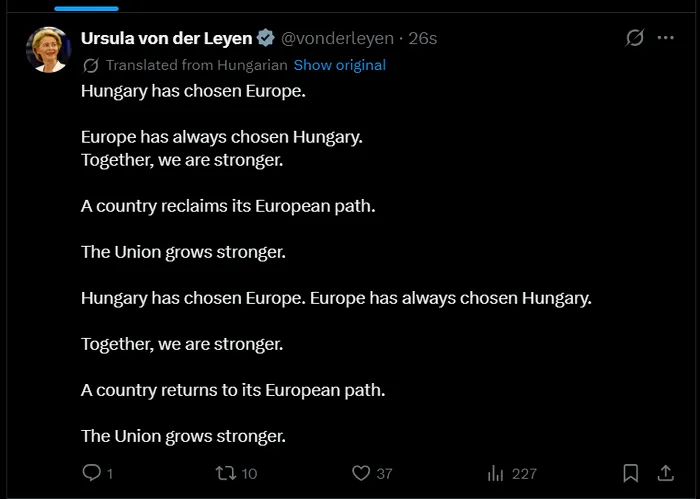This screenshot has width=700, height=499.
Task: Click the 'Ursula von der Leyen' display name
Action: coord(167,38)
